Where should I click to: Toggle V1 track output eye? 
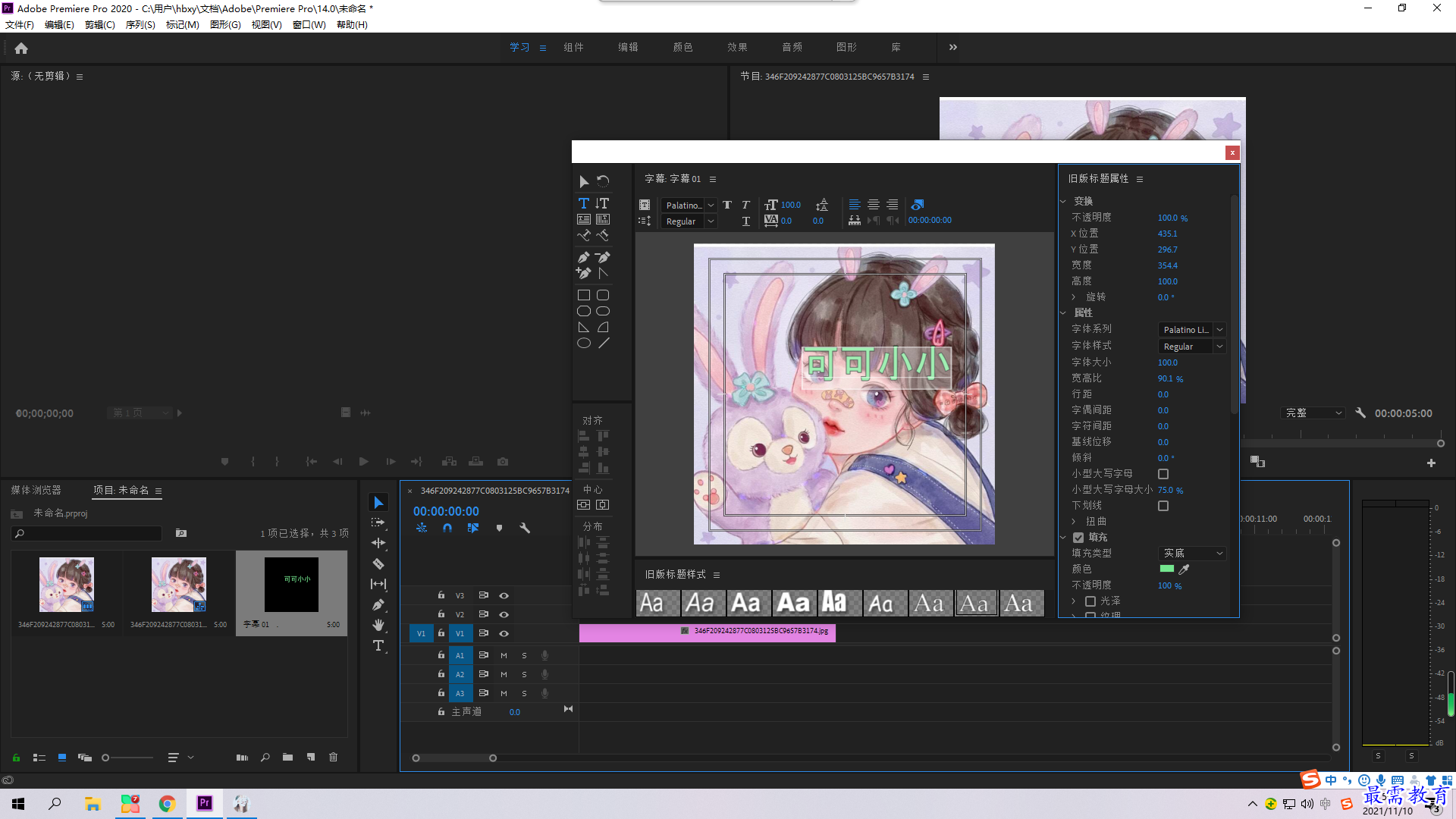pos(504,633)
